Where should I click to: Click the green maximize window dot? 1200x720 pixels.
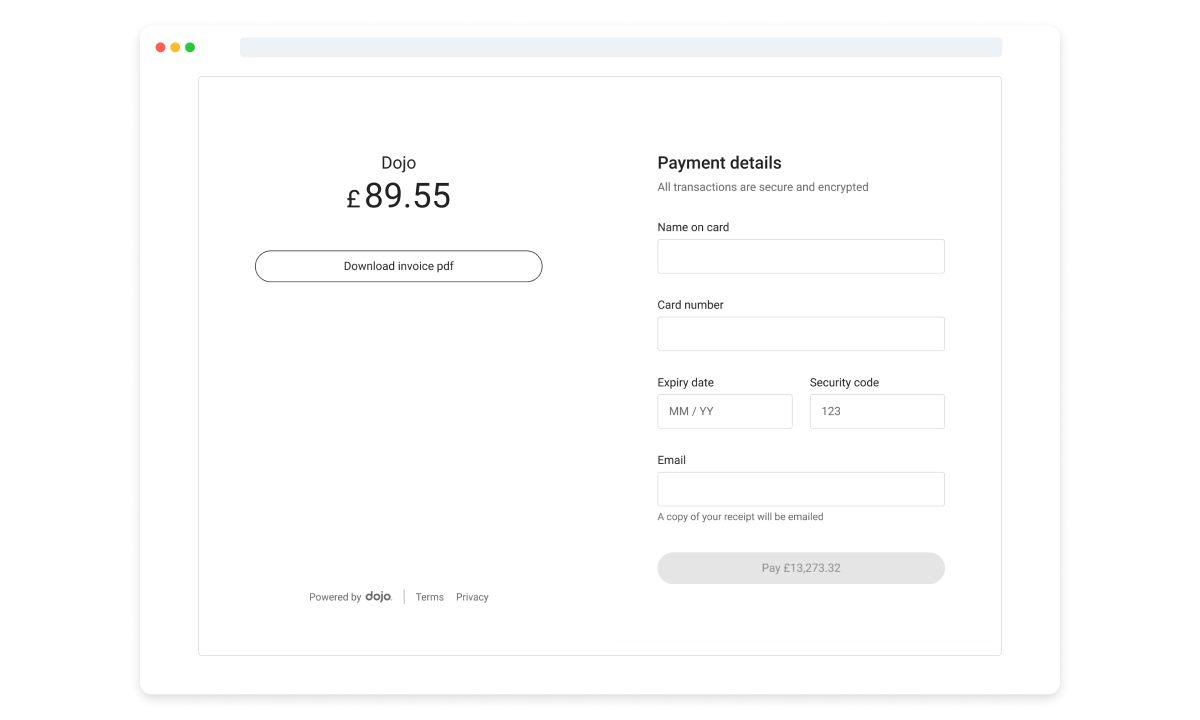pyautogui.click(x=190, y=47)
